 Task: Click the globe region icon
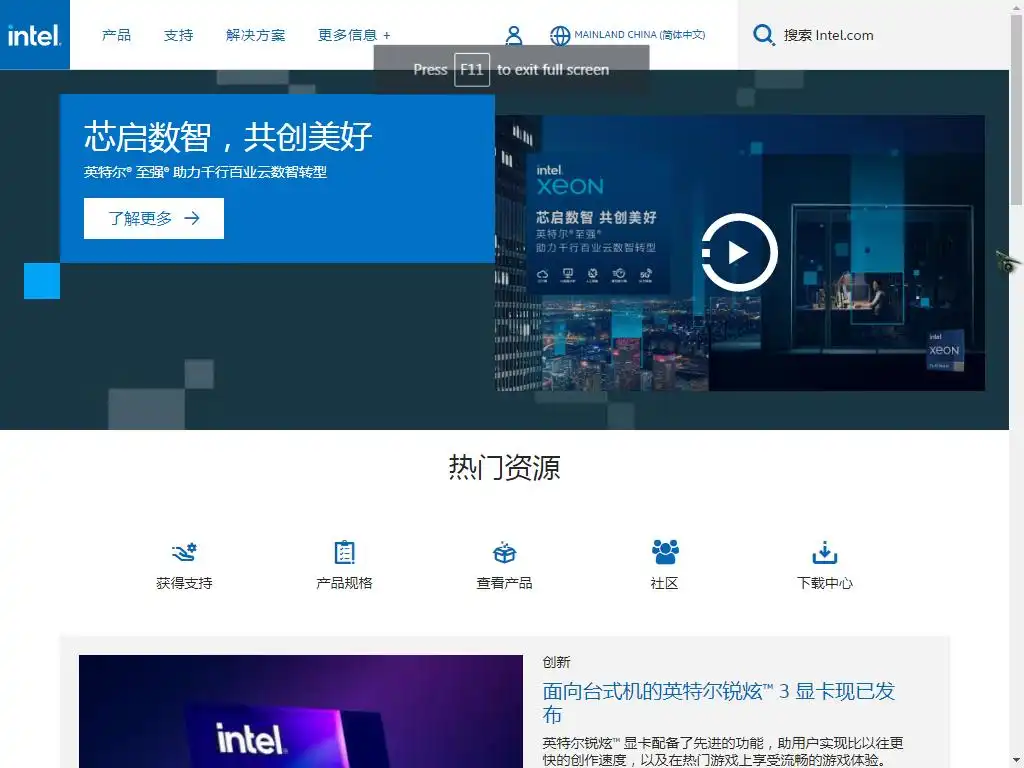point(560,35)
